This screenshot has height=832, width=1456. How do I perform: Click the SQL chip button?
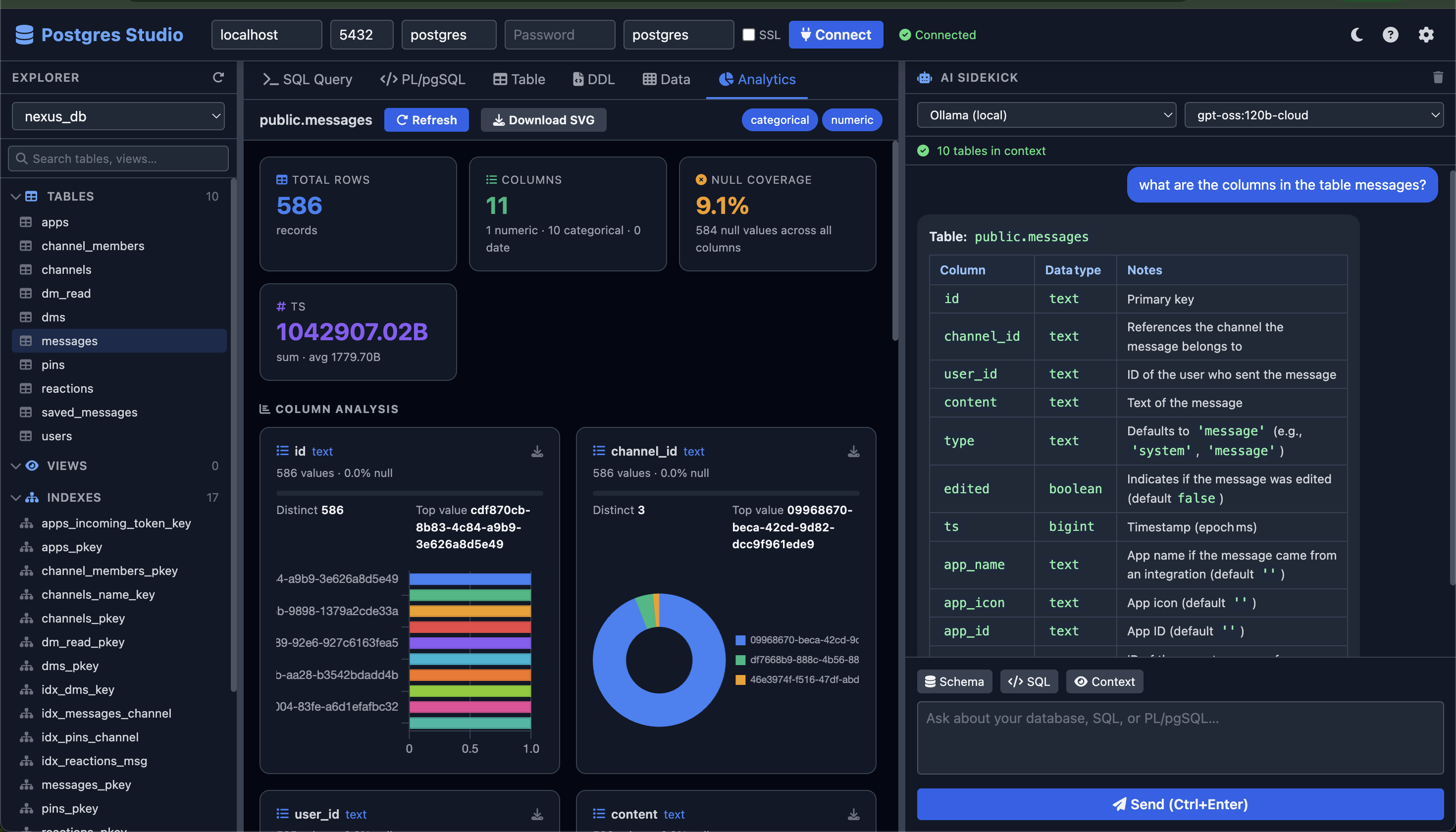coord(1029,681)
